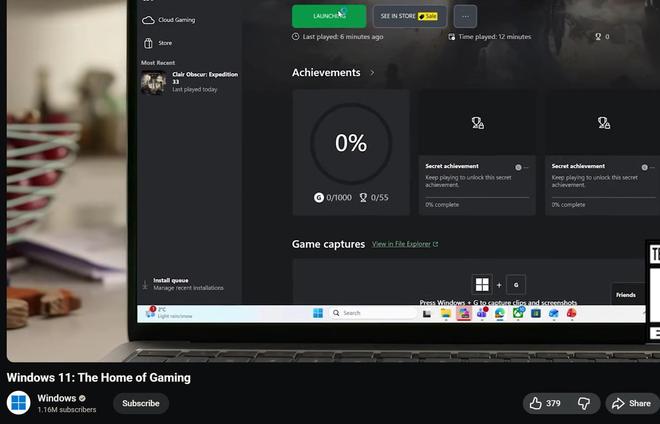Image resolution: width=660 pixels, height=424 pixels.
Task: Click the Clair Obscur: Expedition 33 title
Action: (205, 77)
